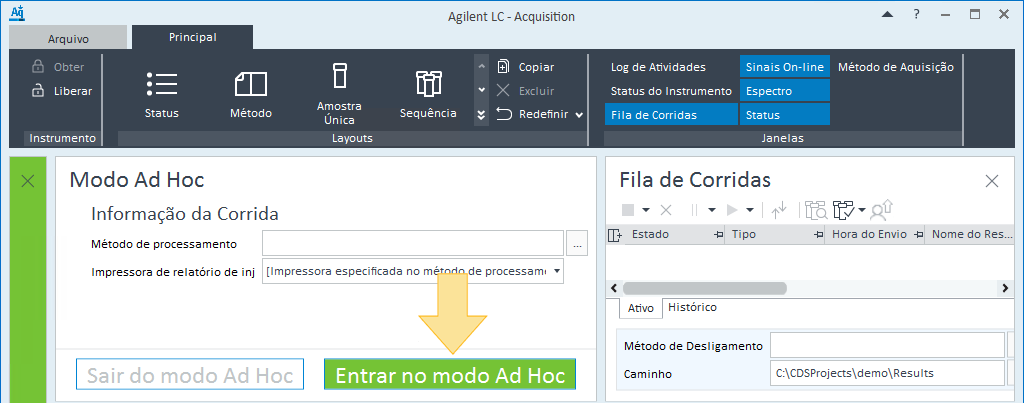The height and width of the screenshot is (403, 1024).
Task: Click the Método de processamento input field
Action: [x=413, y=243]
